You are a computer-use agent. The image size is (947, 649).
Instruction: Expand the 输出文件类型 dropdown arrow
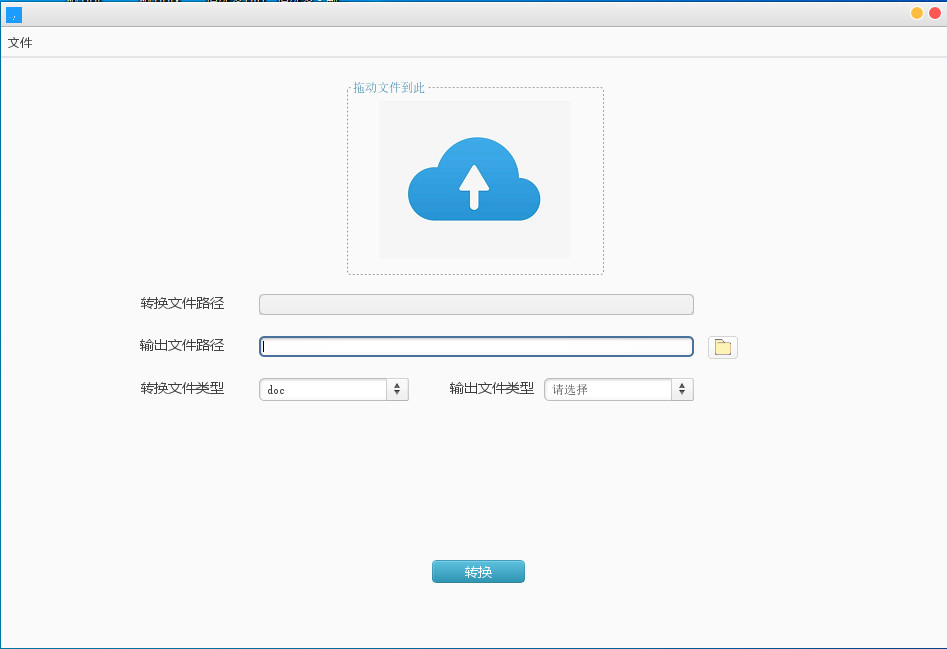click(682, 389)
